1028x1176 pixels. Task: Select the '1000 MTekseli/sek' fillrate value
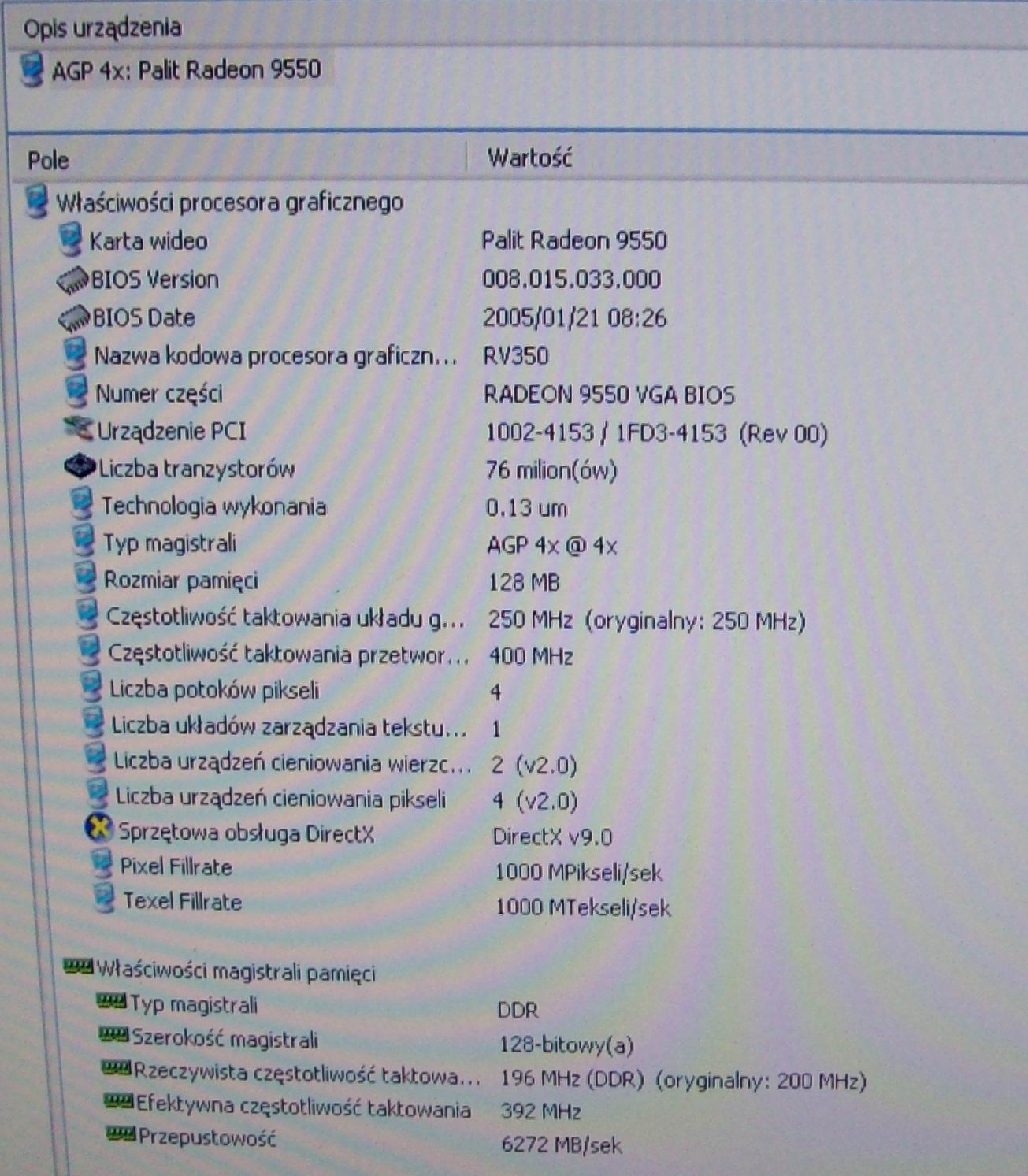583,908
